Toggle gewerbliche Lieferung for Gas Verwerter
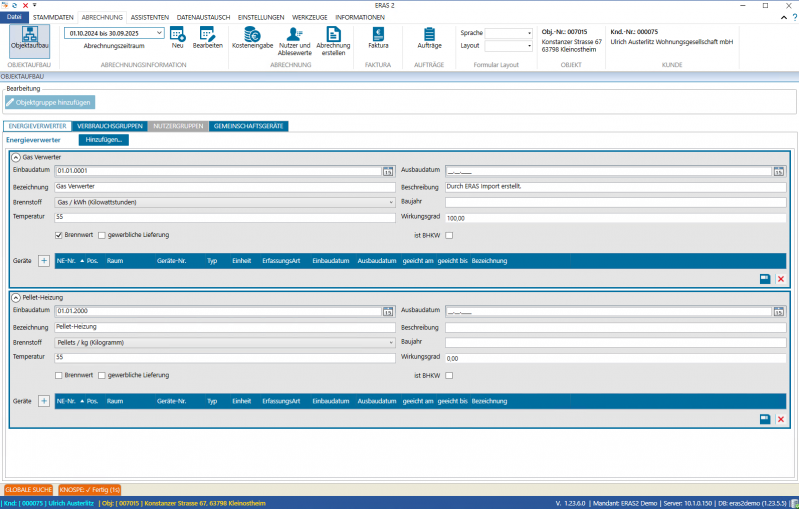This screenshot has height=509, width=799. pyautogui.click(x=101, y=235)
